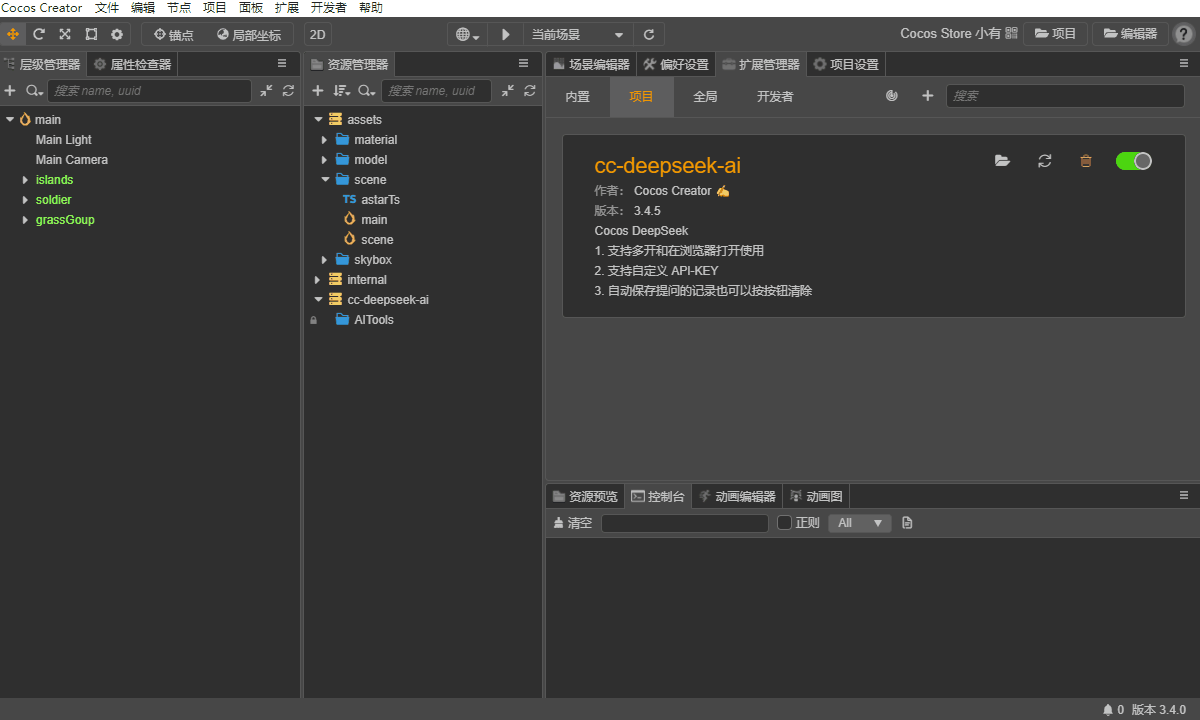
Task: Enable the 正则 regex checkbox
Action: pos(784,523)
